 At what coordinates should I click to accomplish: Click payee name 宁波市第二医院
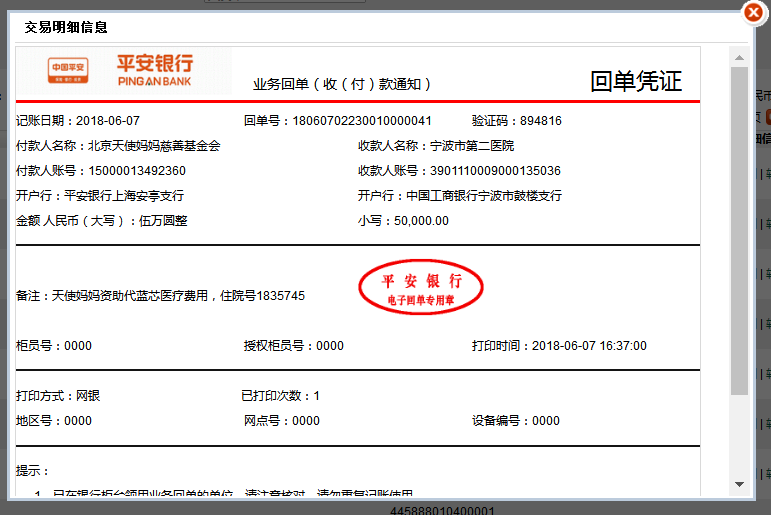(472, 146)
